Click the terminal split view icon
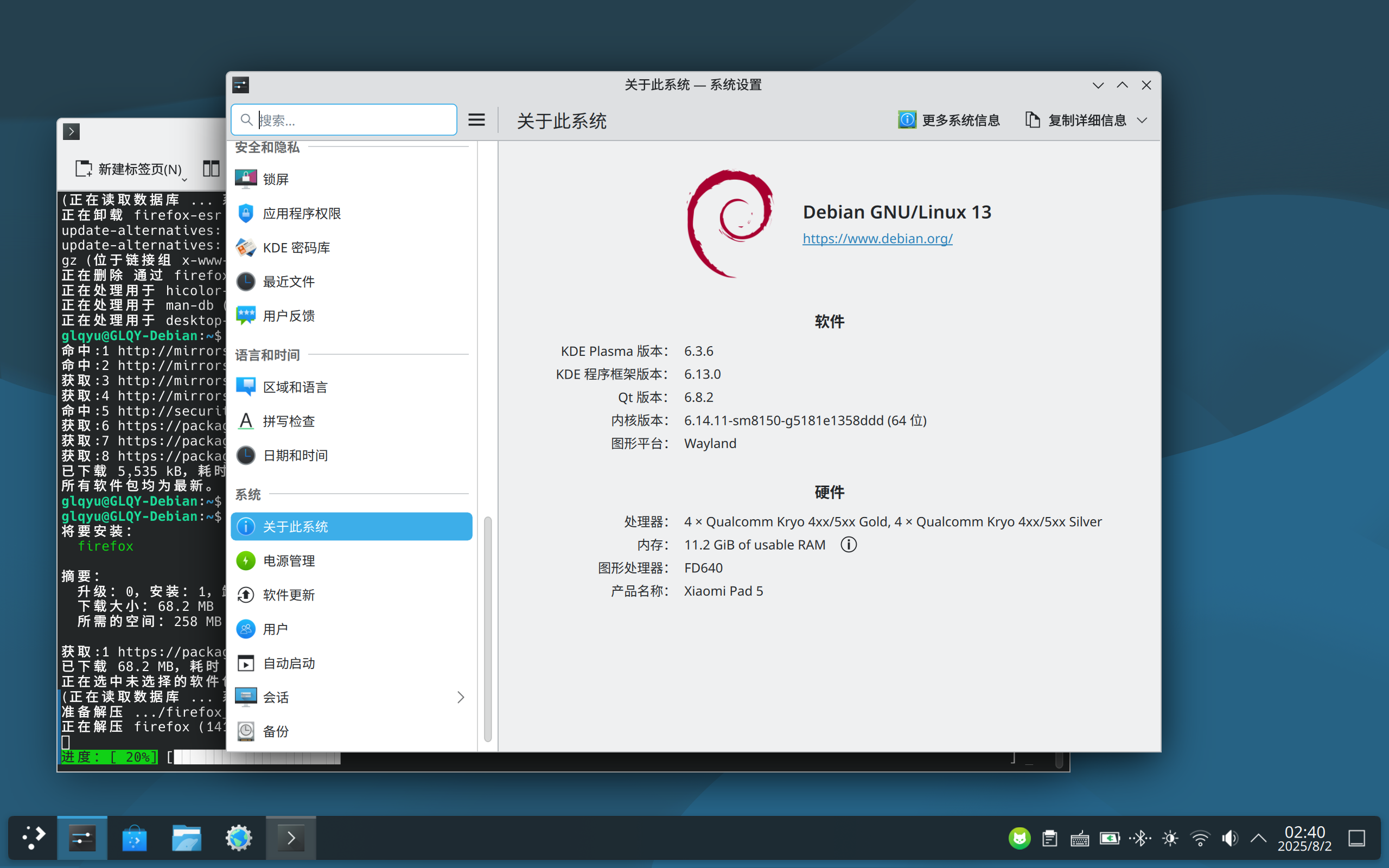Image resolution: width=1389 pixels, height=868 pixels. coord(211,169)
